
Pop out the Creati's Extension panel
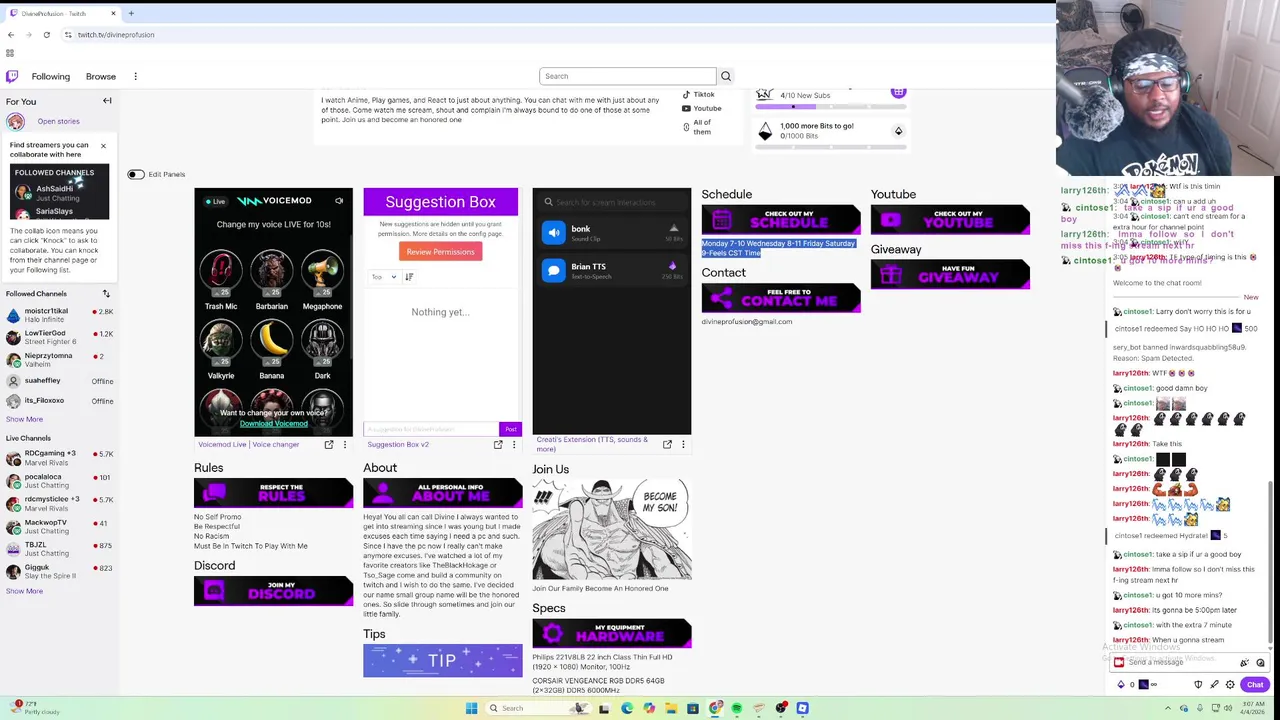(x=667, y=445)
